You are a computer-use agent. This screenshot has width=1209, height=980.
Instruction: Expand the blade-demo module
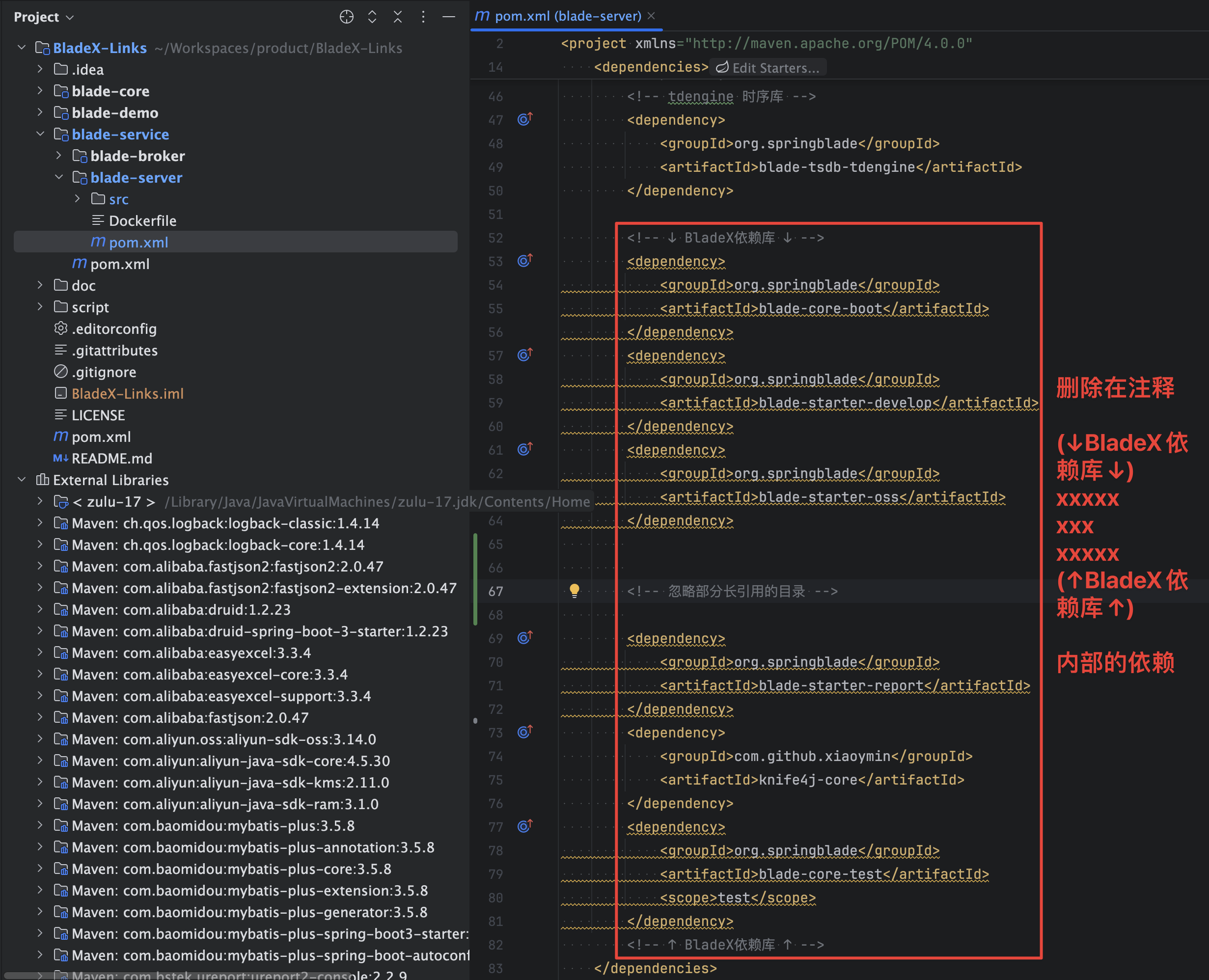[40, 112]
